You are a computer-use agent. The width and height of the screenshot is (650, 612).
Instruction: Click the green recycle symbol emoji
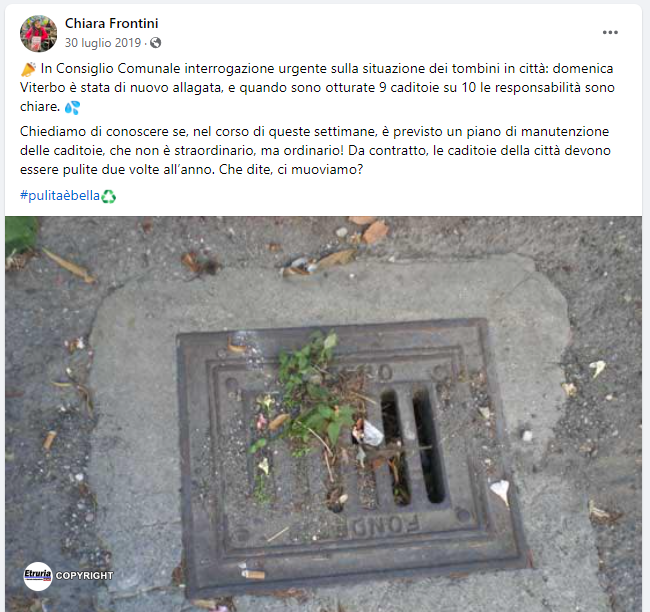[x=109, y=196]
